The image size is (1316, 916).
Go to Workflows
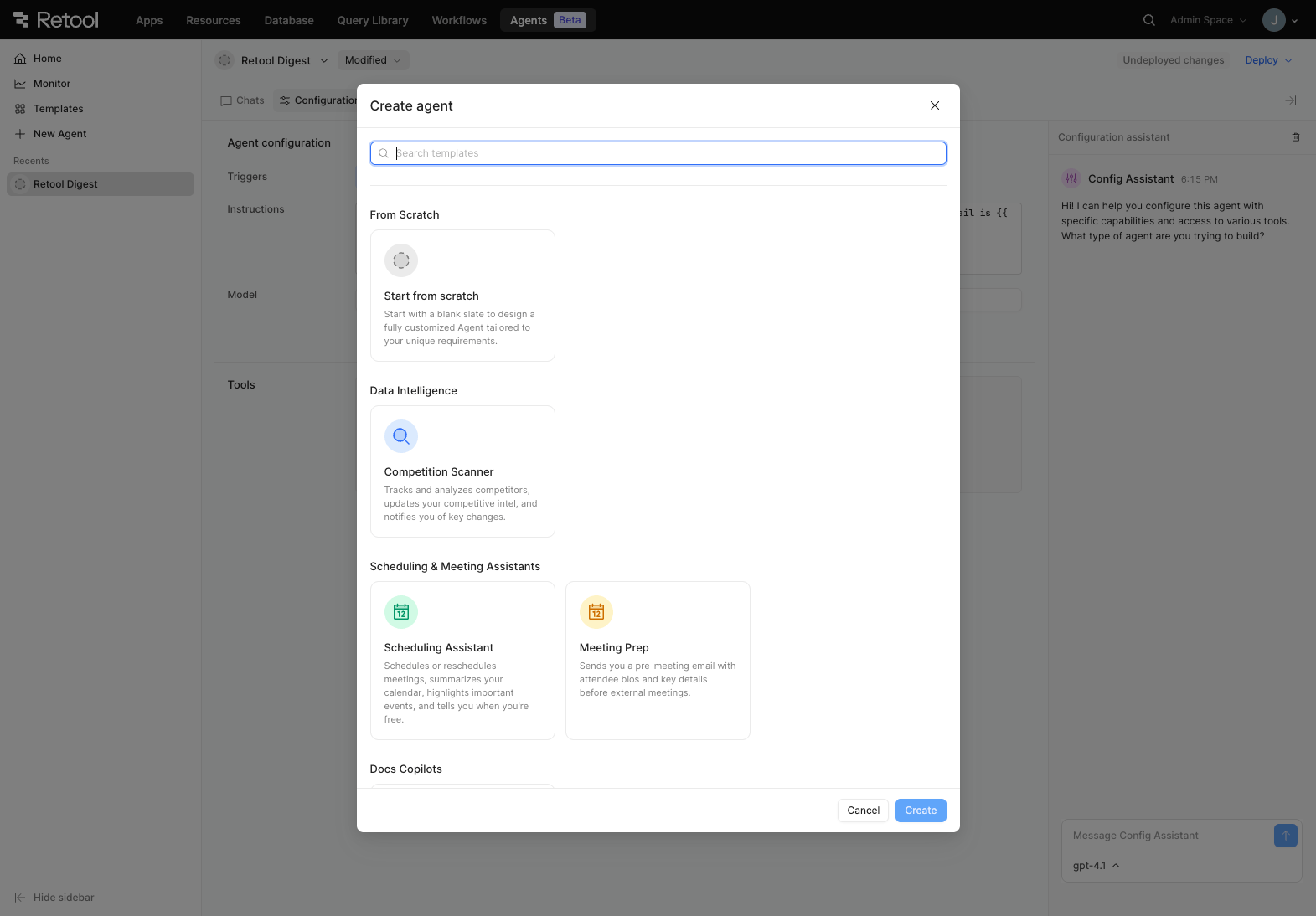tap(459, 20)
